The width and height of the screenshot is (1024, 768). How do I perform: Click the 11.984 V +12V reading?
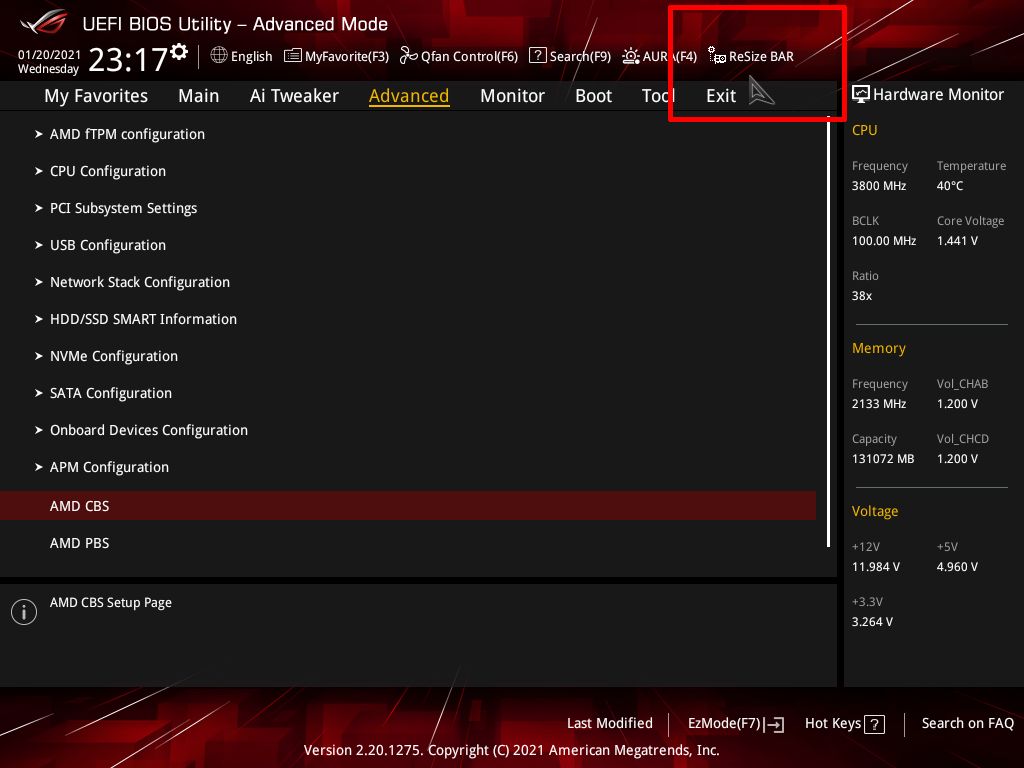tap(875, 567)
